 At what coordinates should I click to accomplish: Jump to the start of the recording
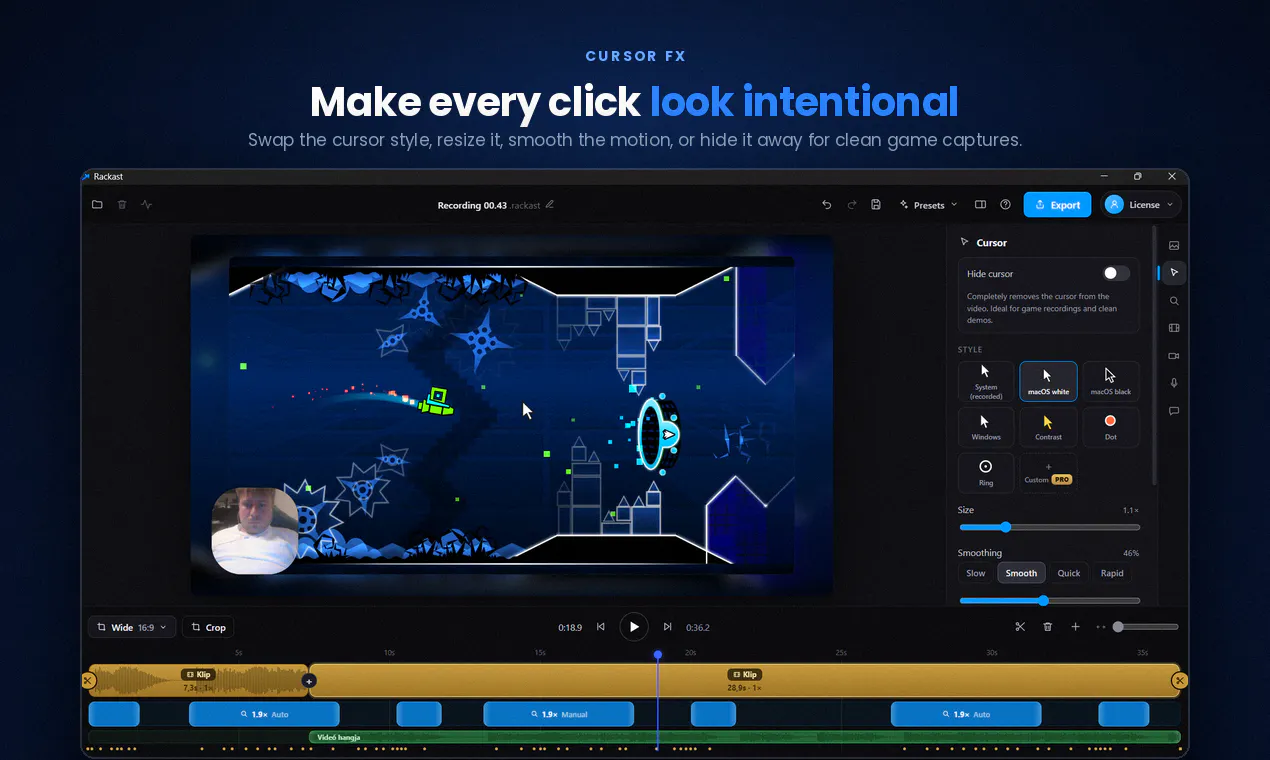tap(601, 627)
